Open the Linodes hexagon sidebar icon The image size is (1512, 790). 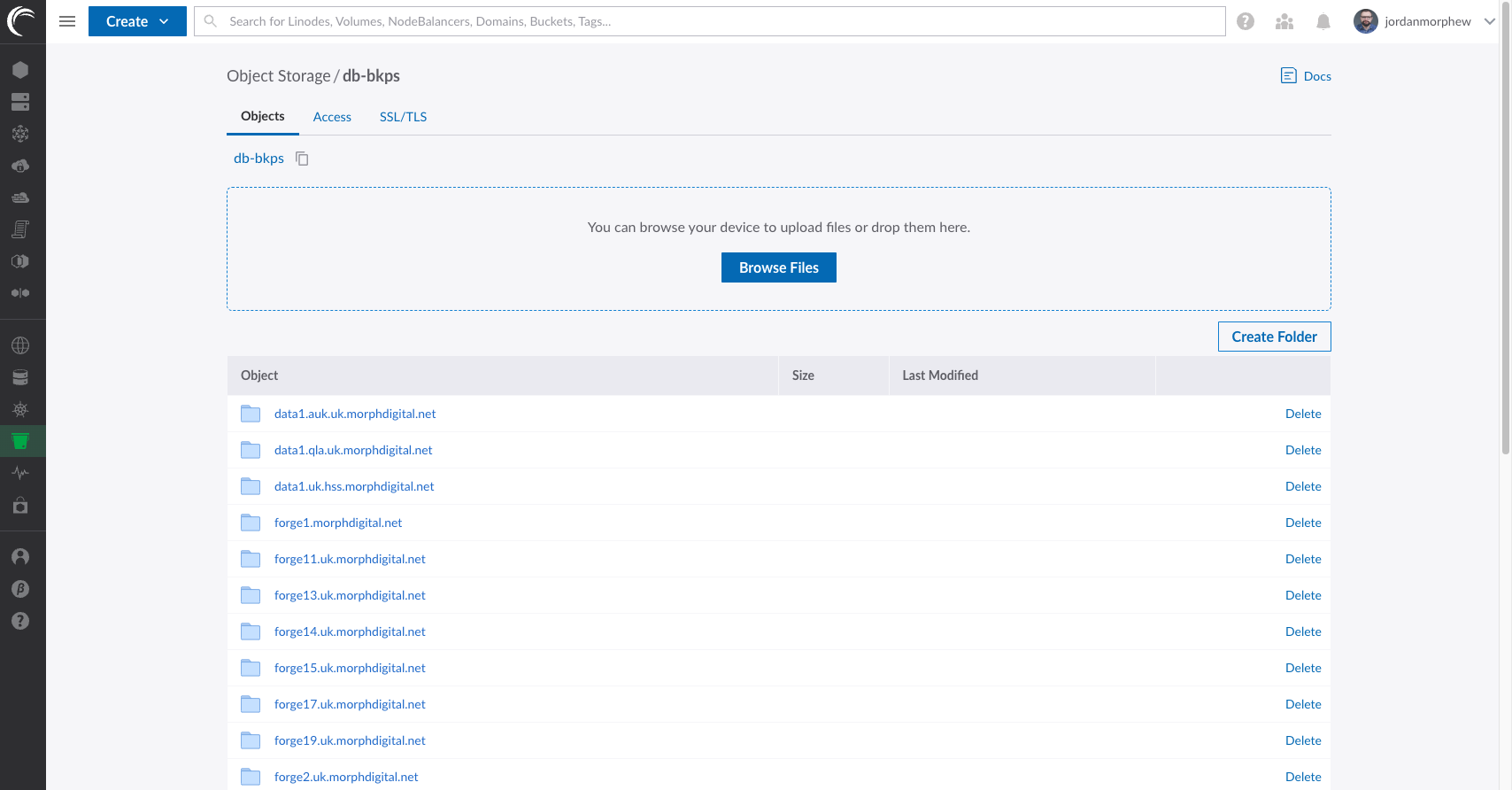point(20,70)
